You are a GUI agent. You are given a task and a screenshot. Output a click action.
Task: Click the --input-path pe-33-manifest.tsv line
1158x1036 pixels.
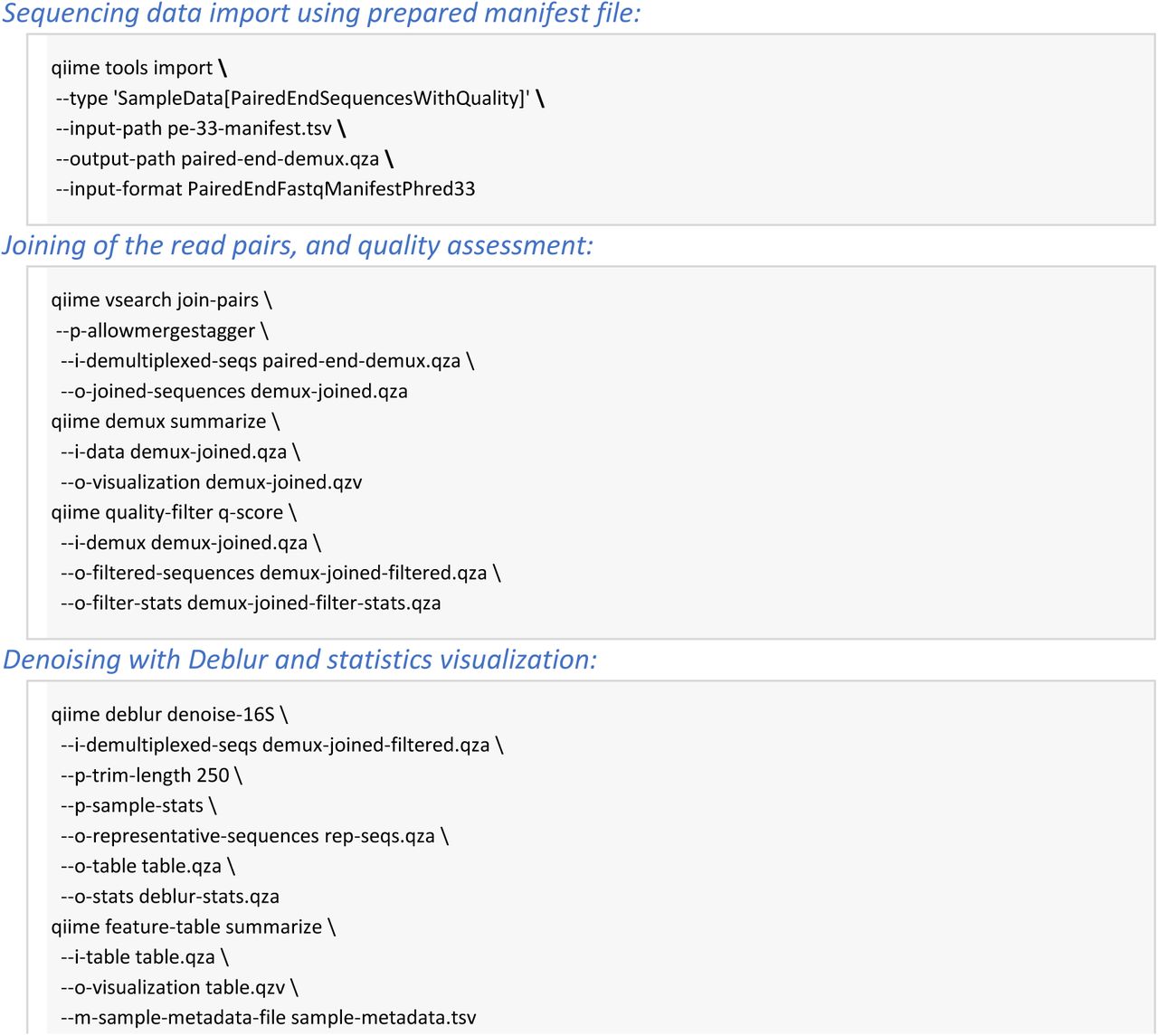click(x=200, y=128)
